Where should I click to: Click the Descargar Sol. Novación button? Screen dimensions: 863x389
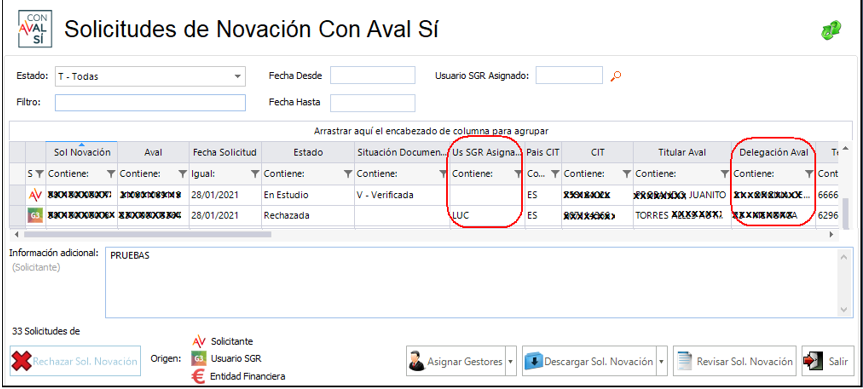(x=589, y=361)
